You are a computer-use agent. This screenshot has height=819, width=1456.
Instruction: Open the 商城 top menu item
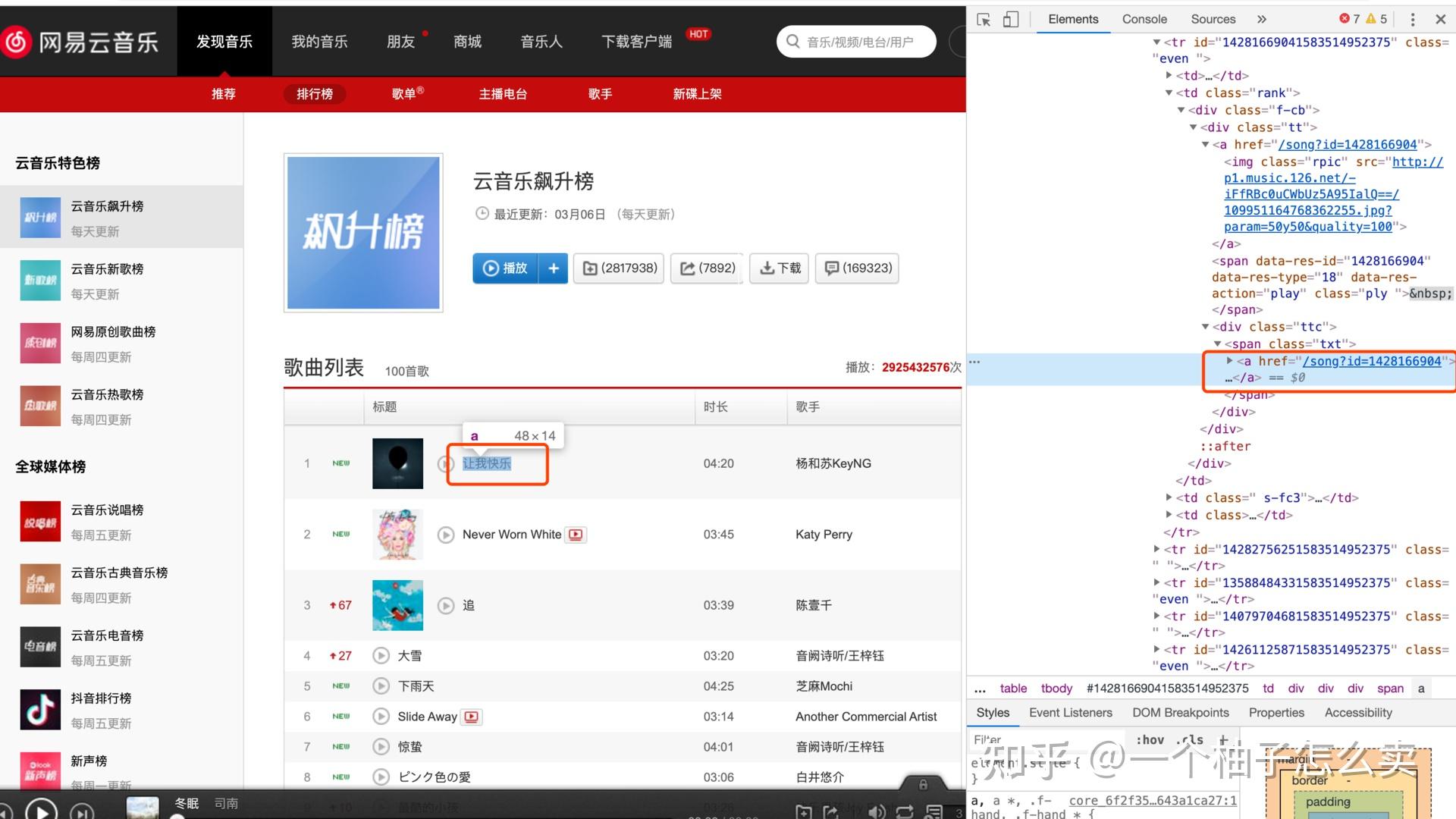coord(467,42)
